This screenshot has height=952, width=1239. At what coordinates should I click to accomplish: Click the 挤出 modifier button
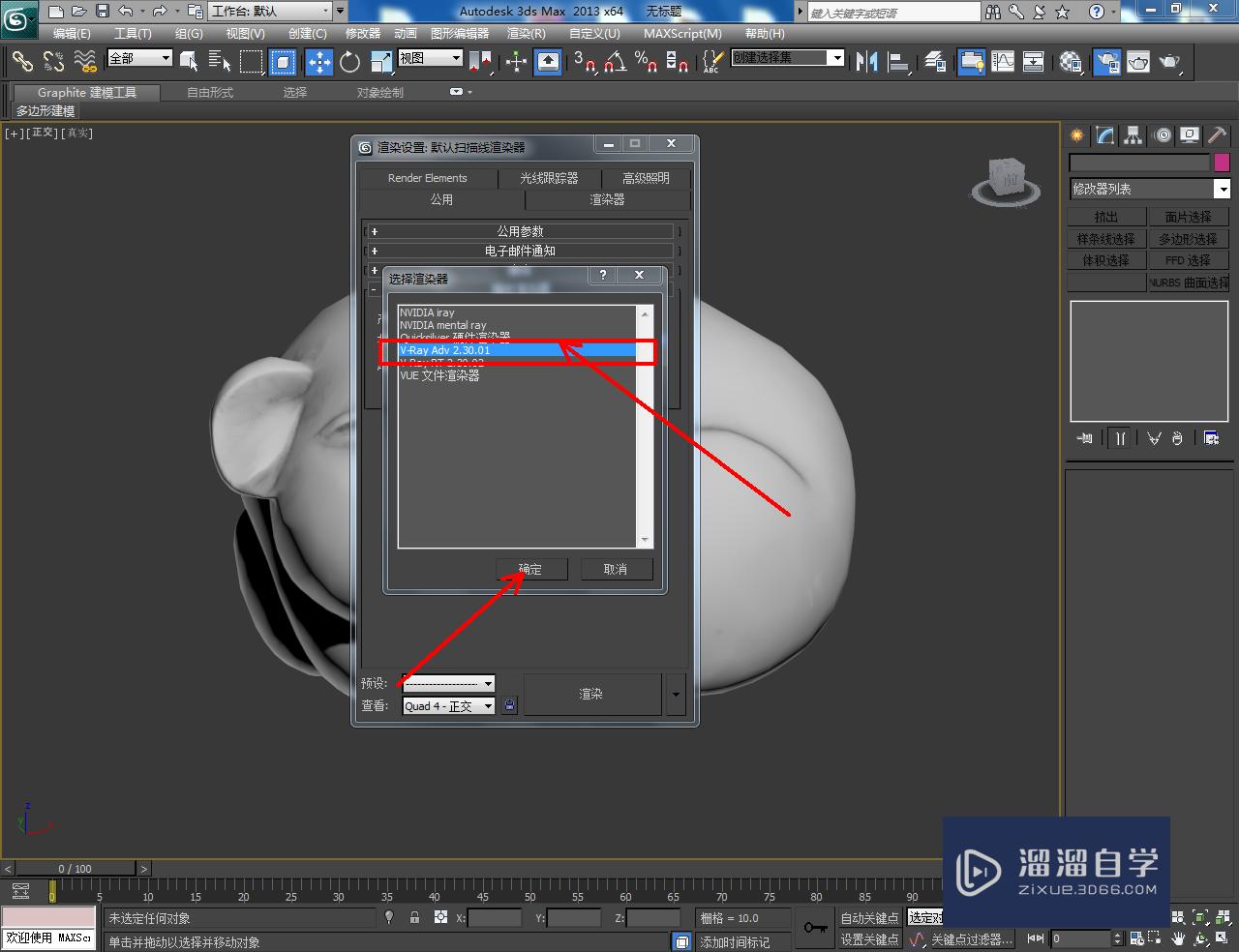(x=1106, y=217)
